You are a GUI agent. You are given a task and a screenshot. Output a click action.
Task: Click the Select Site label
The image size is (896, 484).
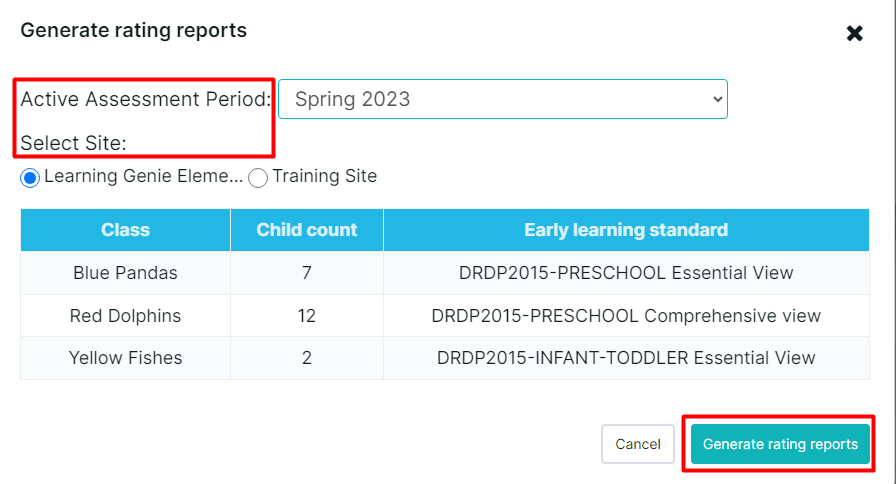74,144
